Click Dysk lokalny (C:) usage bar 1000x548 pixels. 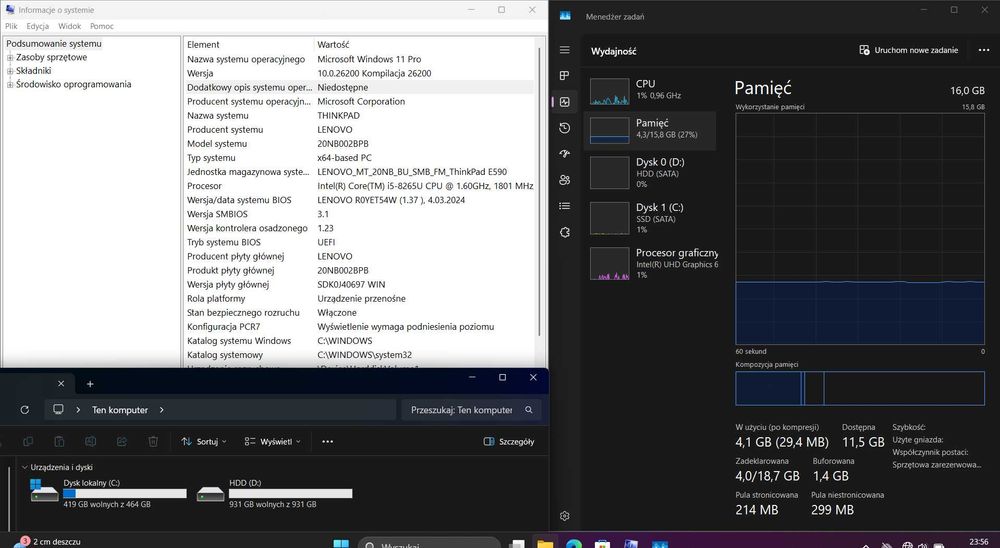click(x=125, y=493)
